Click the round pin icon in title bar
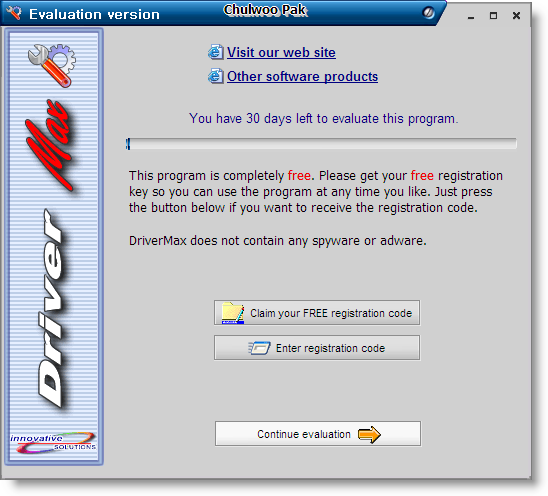 pos(428,13)
